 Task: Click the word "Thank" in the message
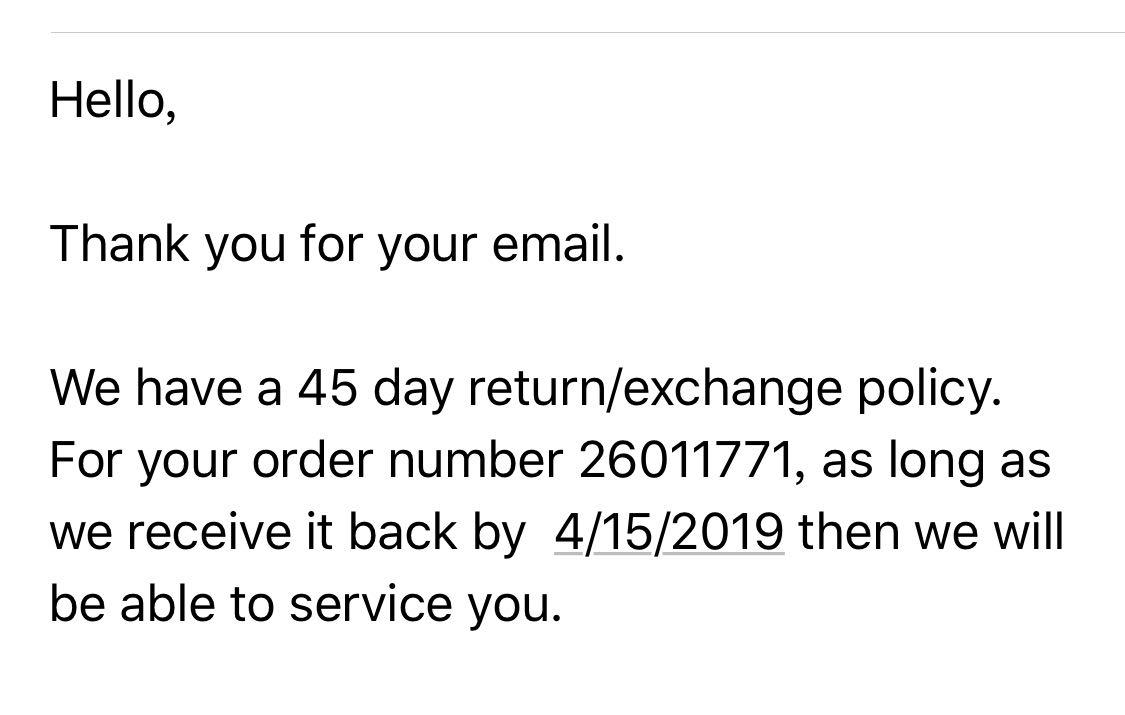pos(118,244)
